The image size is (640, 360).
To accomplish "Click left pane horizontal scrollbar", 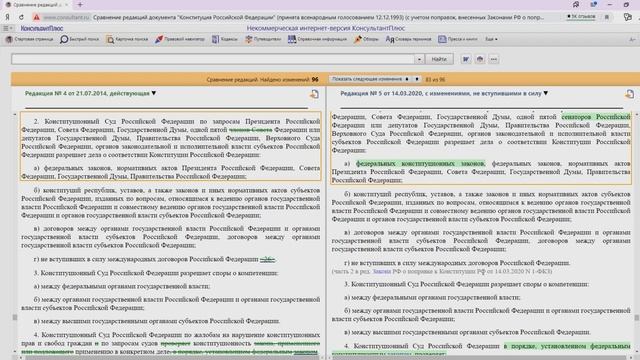I will pos(171,358).
